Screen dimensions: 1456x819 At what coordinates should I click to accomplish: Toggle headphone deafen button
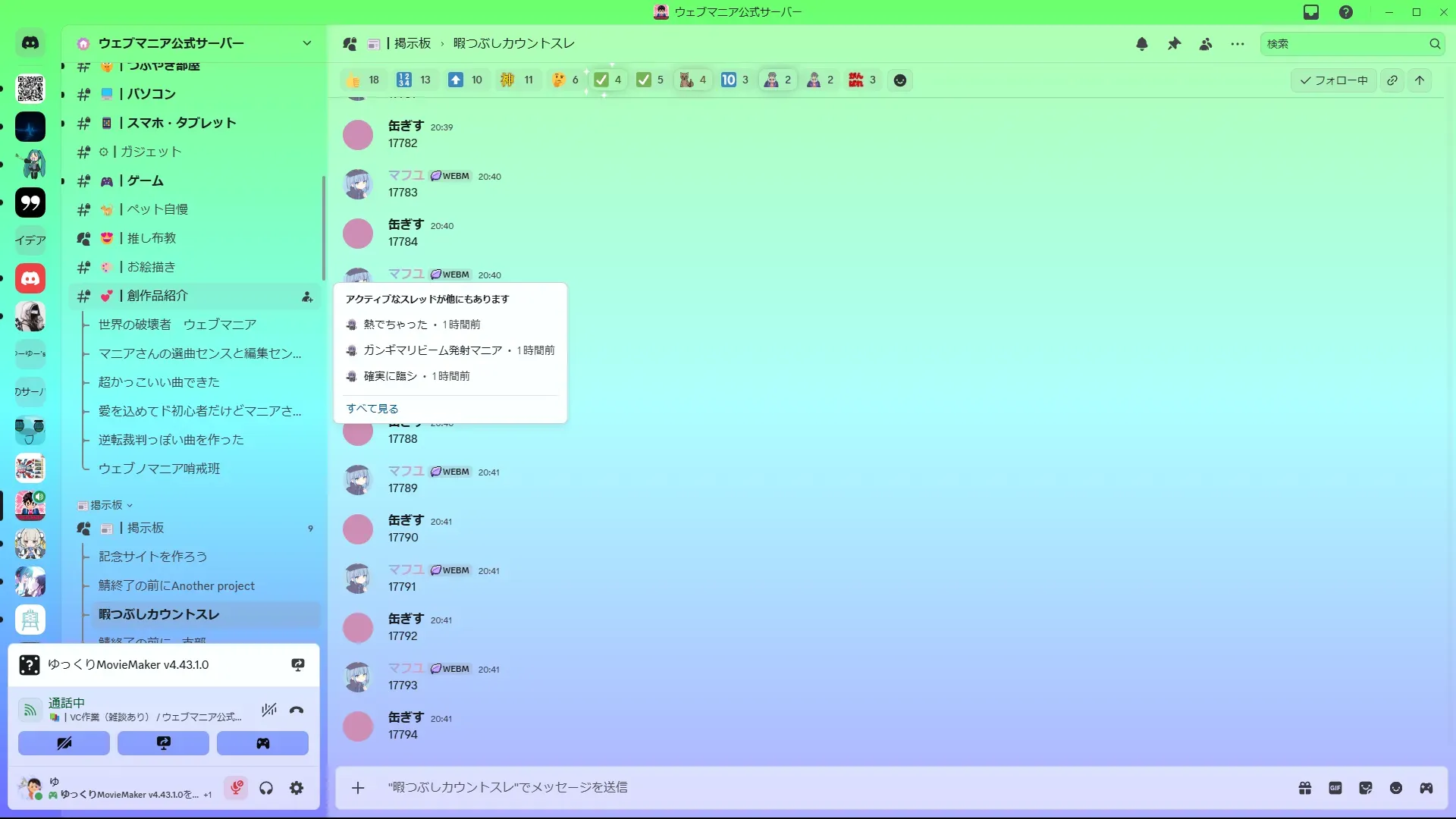(266, 789)
